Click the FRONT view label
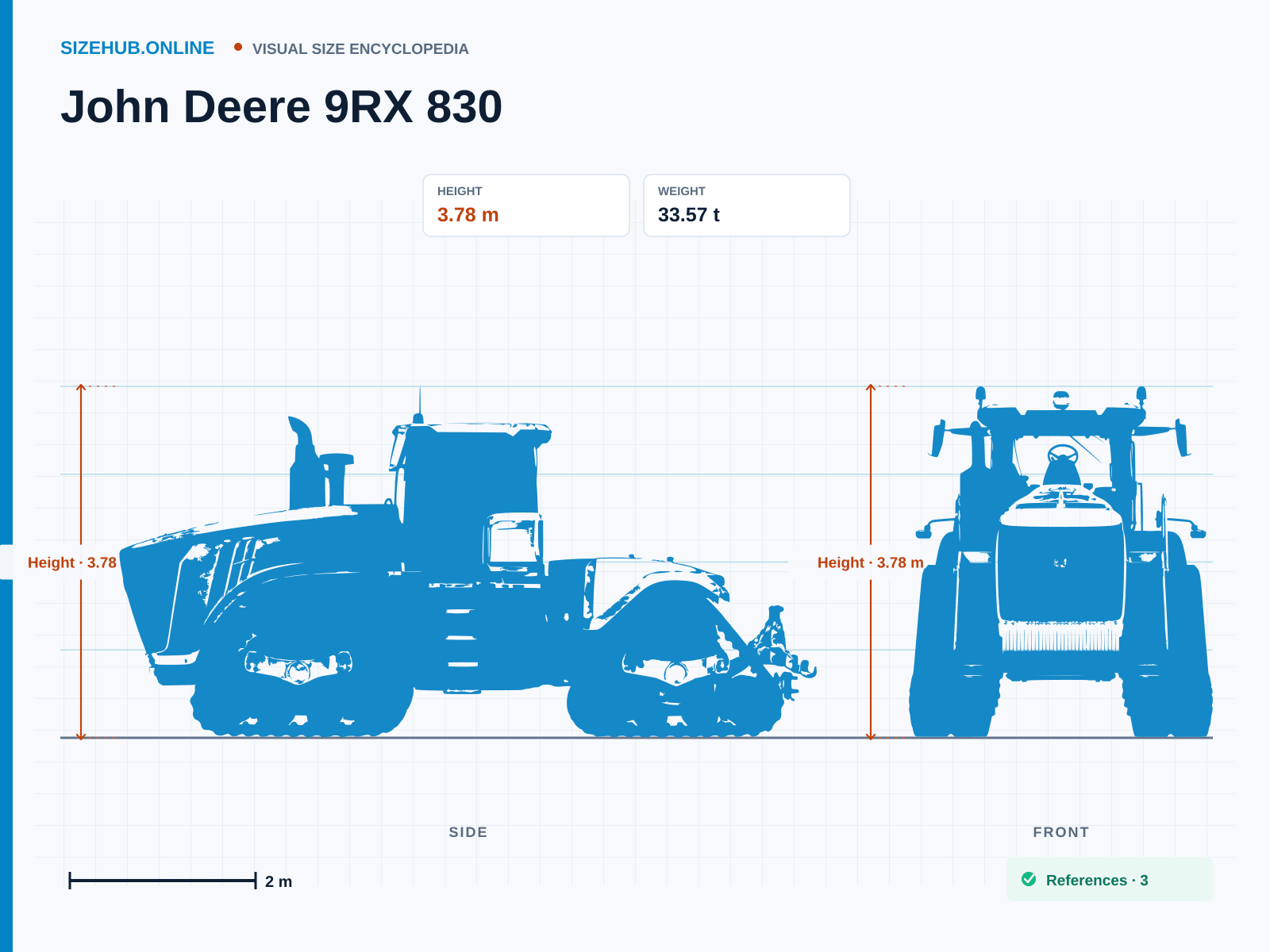The width and height of the screenshot is (1270, 952). point(1061,832)
